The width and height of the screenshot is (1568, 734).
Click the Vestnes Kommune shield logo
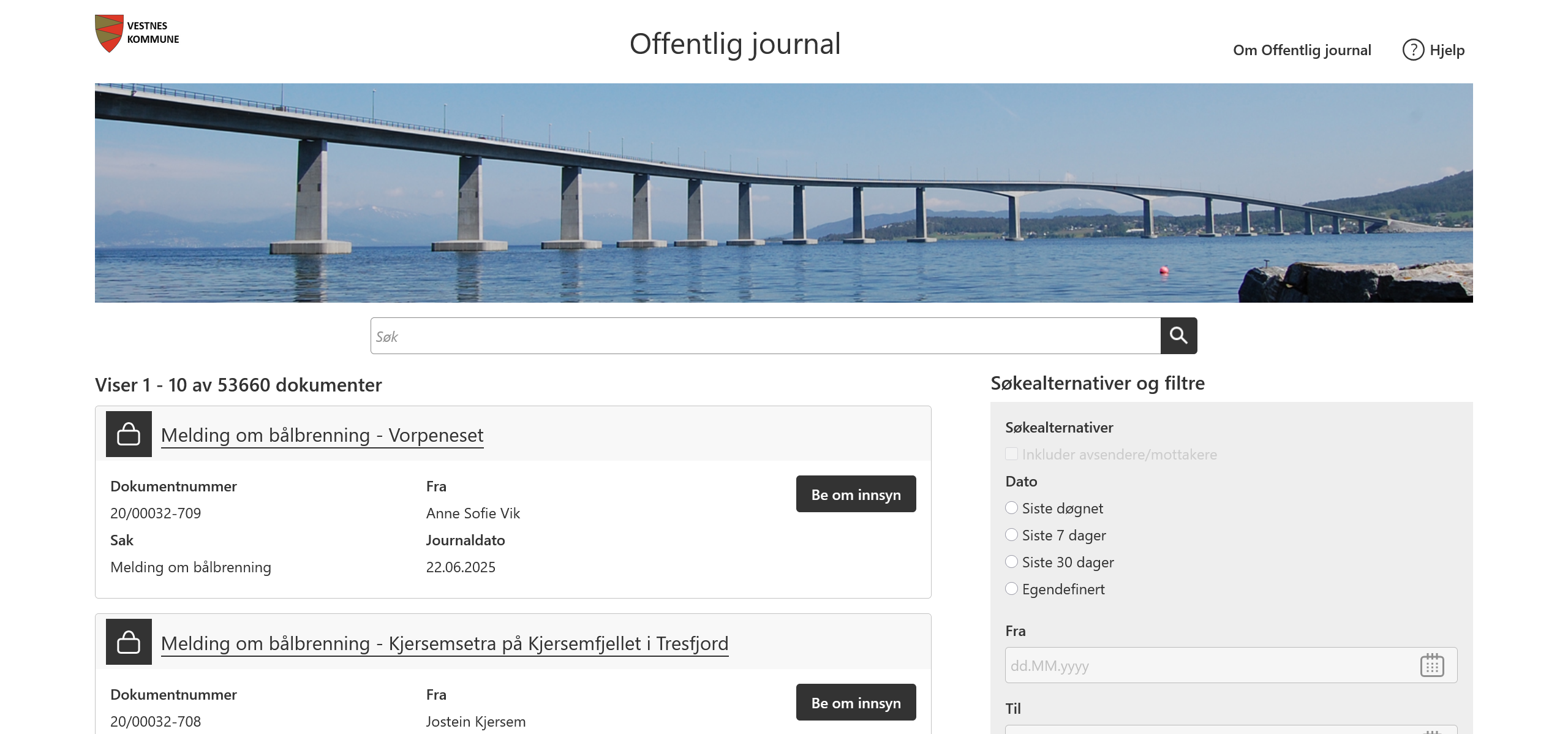pos(110,33)
